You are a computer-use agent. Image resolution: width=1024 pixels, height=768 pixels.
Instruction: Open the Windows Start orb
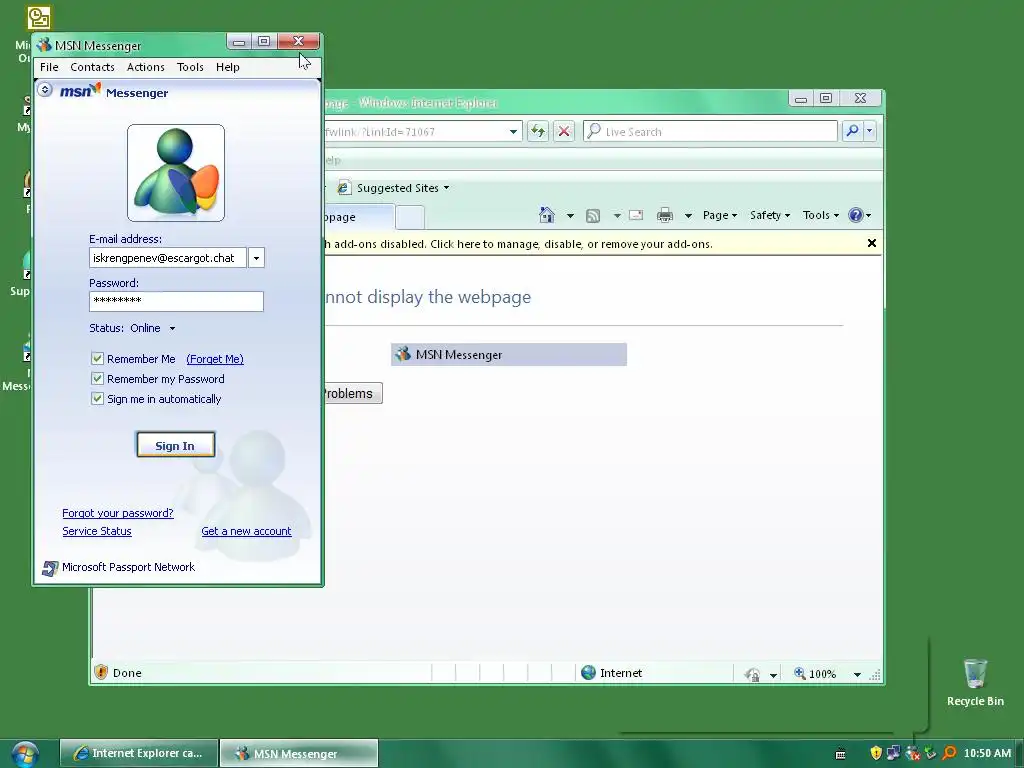pos(25,754)
